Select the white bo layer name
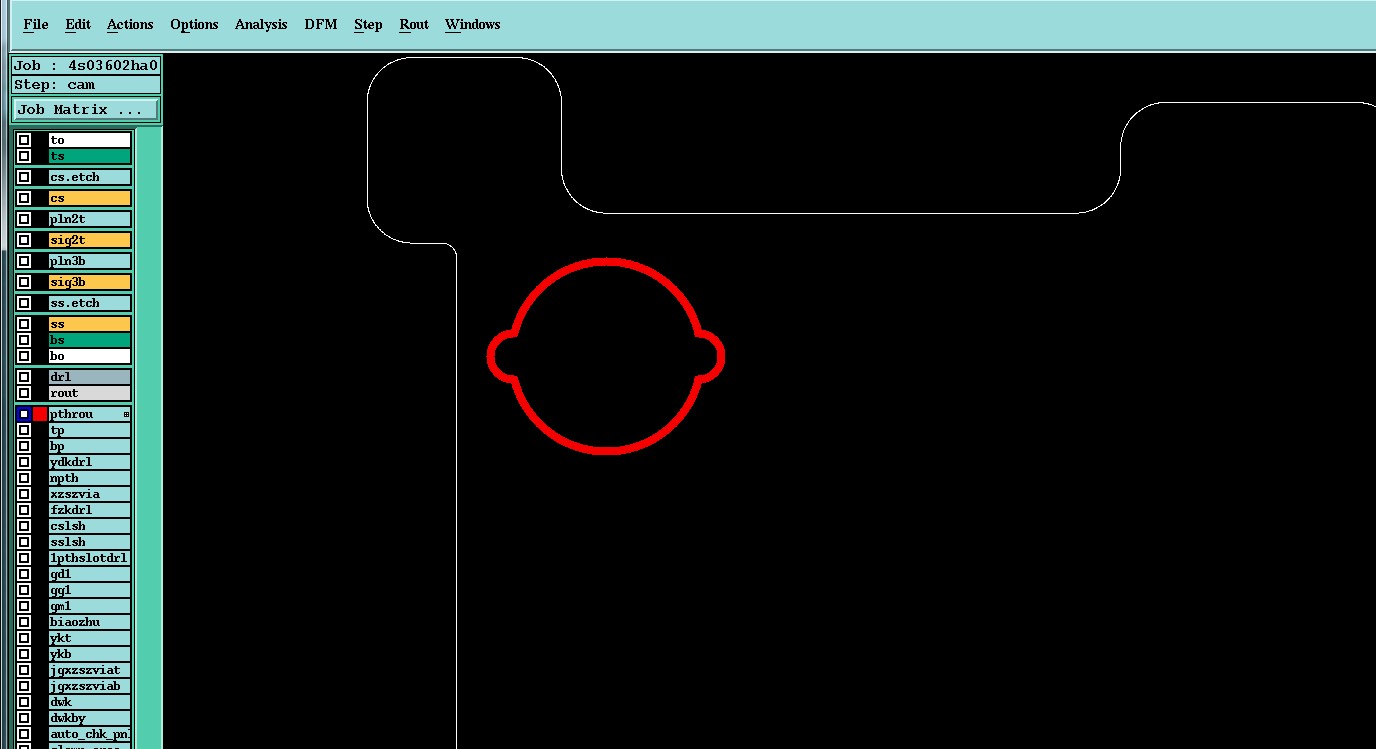Image resolution: width=1376 pixels, height=749 pixels. click(x=90, y=356)
